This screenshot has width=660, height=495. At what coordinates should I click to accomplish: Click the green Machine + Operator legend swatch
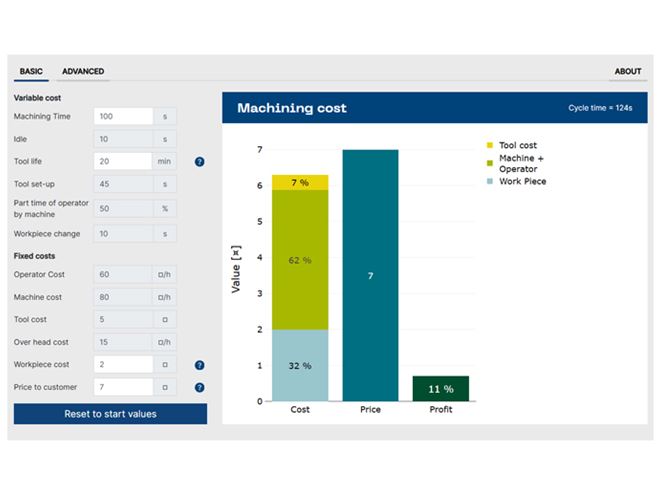tap(490, 160)
